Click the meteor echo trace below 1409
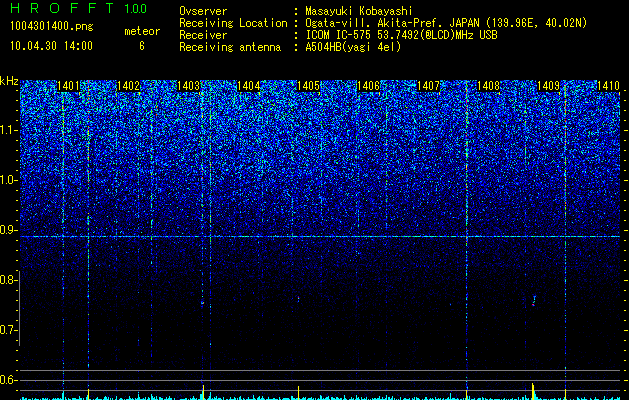Image resolution: width=629 pixels, height=400 pixels. point(534,301)
